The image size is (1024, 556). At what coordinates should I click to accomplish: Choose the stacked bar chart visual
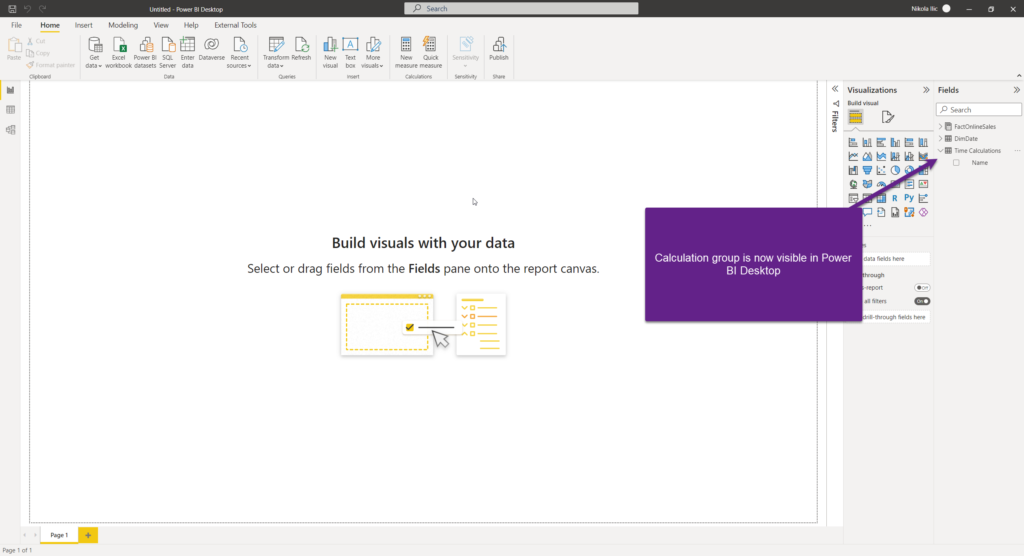click(x=853, y=142)
